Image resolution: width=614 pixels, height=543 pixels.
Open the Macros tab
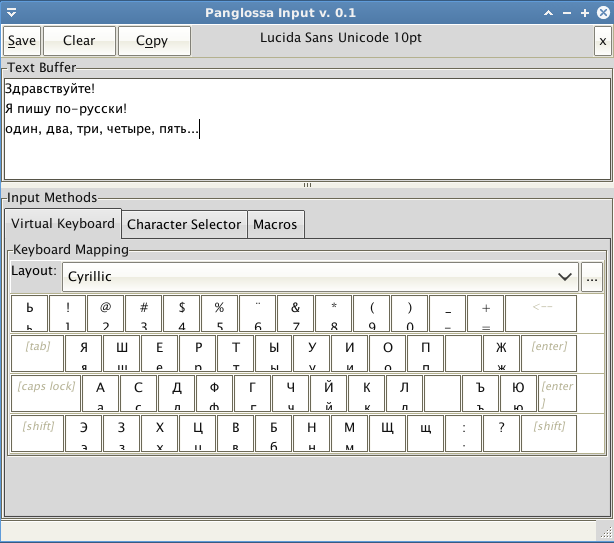[275, 225]
